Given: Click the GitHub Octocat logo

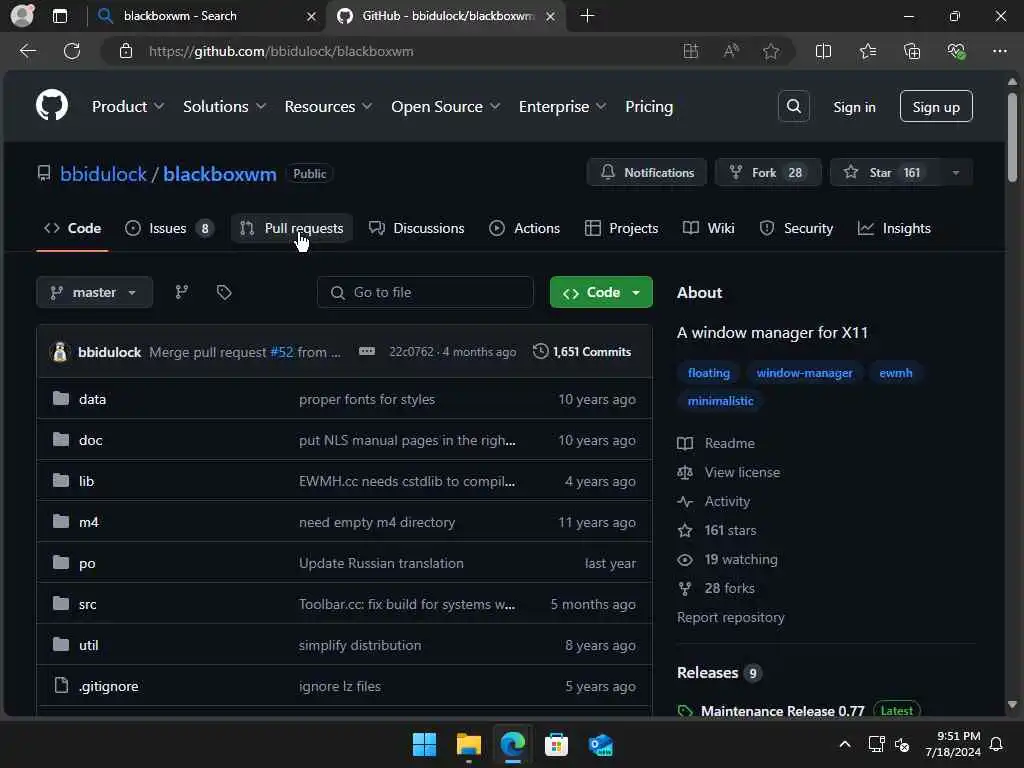Looking at the screenshot, I should [52, 105].
